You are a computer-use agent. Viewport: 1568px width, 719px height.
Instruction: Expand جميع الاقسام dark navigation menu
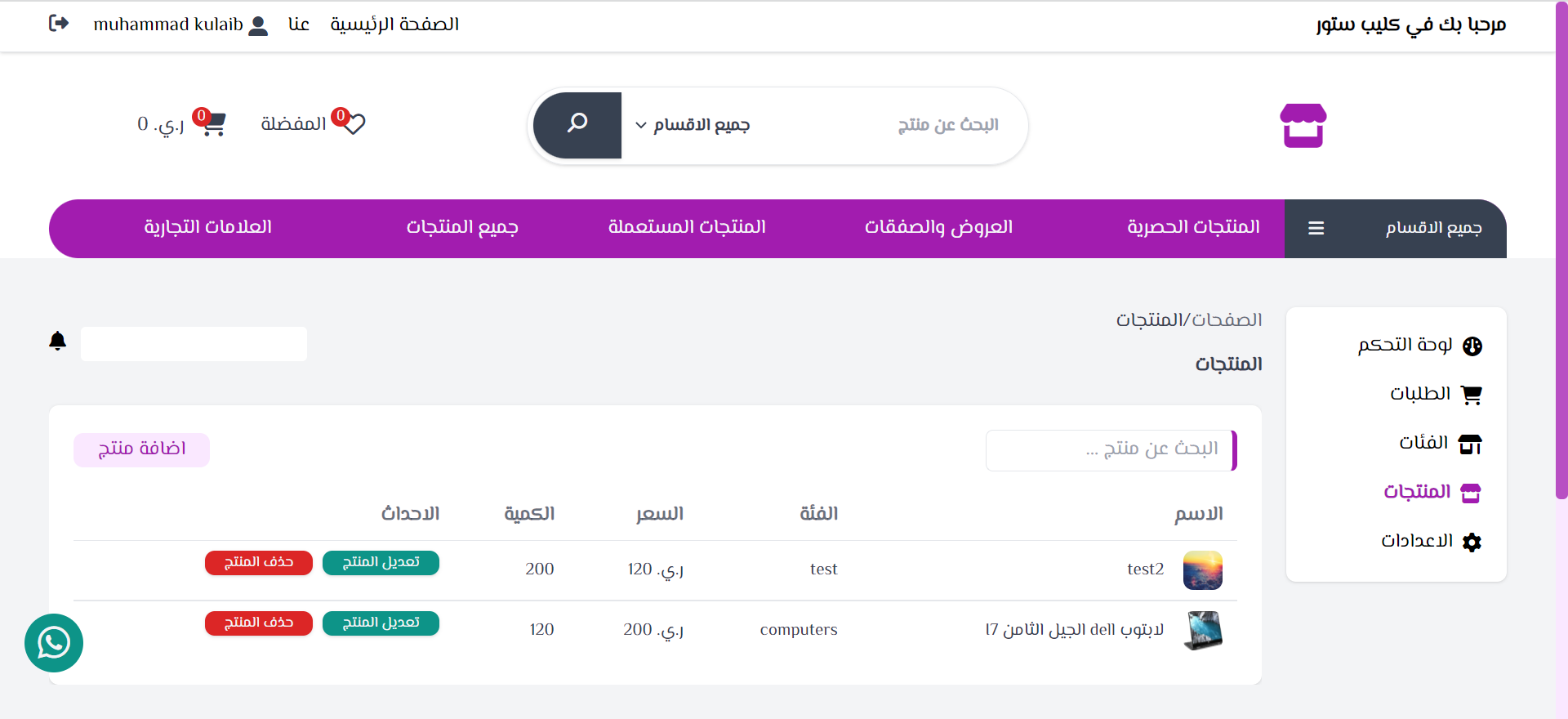(x=1396, y=229)
